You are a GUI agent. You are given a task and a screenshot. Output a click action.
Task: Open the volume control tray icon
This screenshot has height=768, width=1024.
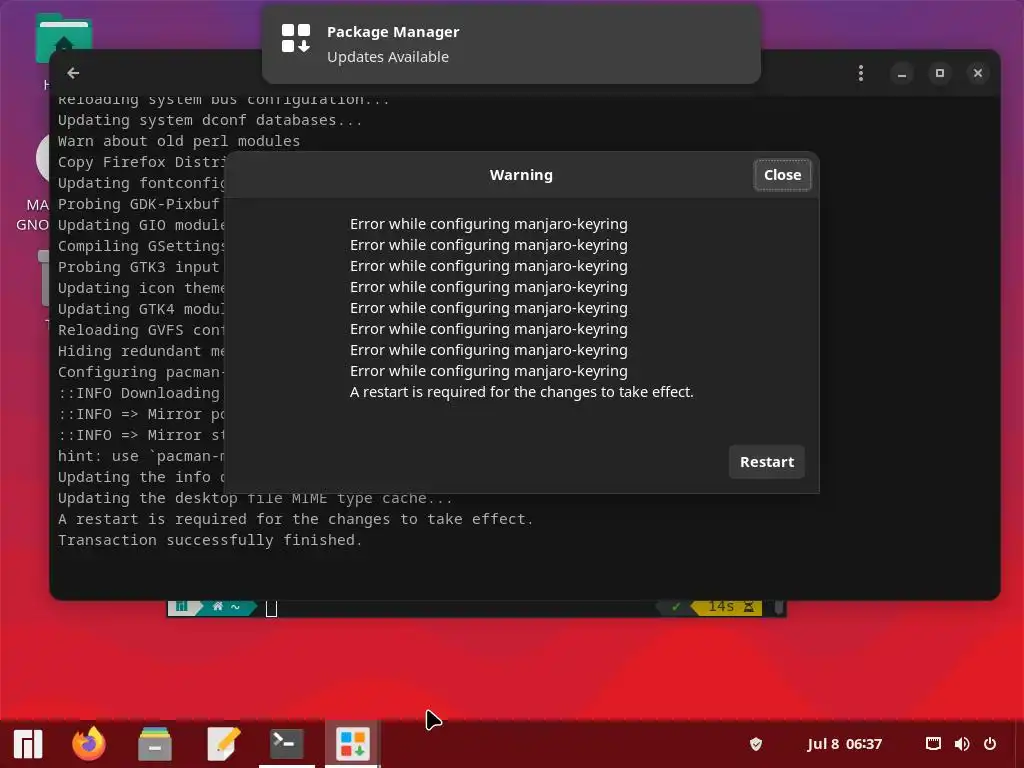[961, 744]
